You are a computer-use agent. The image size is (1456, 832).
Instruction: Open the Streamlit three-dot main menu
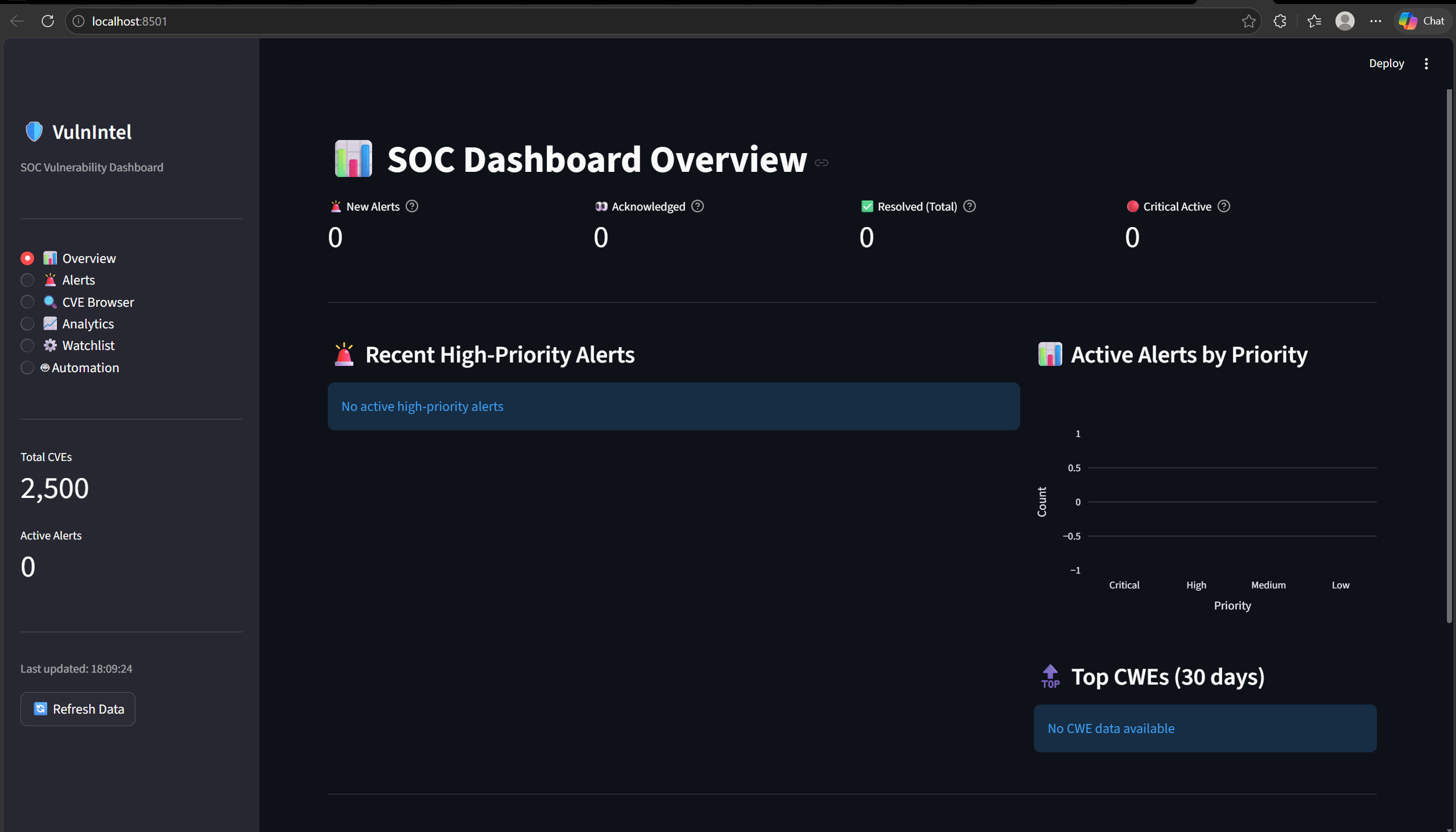1426,63
